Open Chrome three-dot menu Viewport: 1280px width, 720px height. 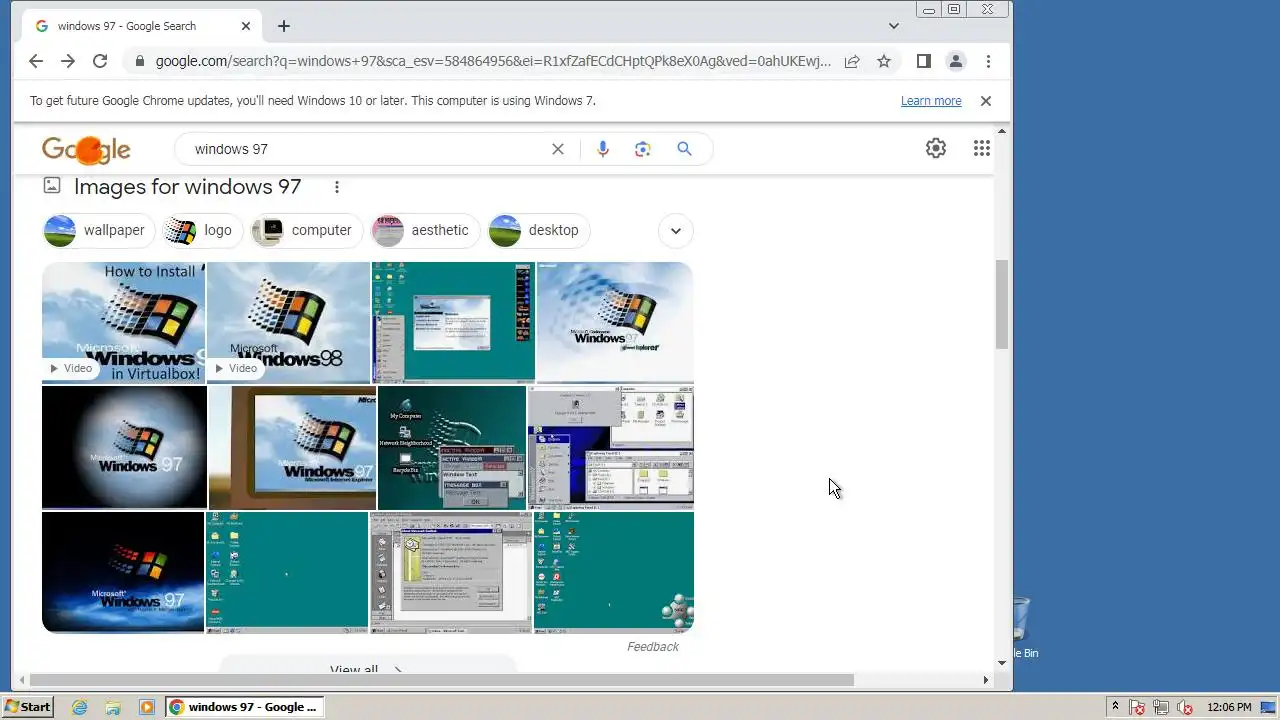pos(988,61)
